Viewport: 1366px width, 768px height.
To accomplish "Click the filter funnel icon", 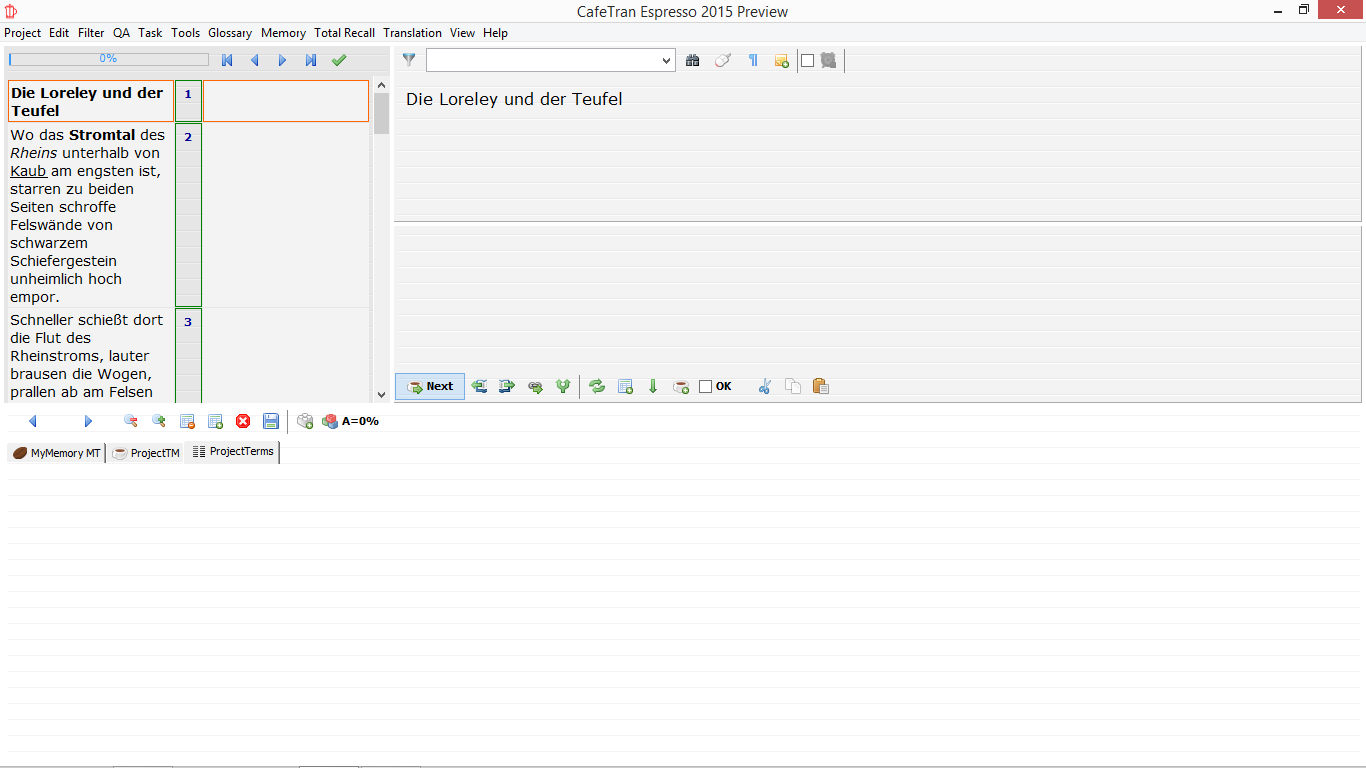I will pyautogui.click(x=408, y=60).
